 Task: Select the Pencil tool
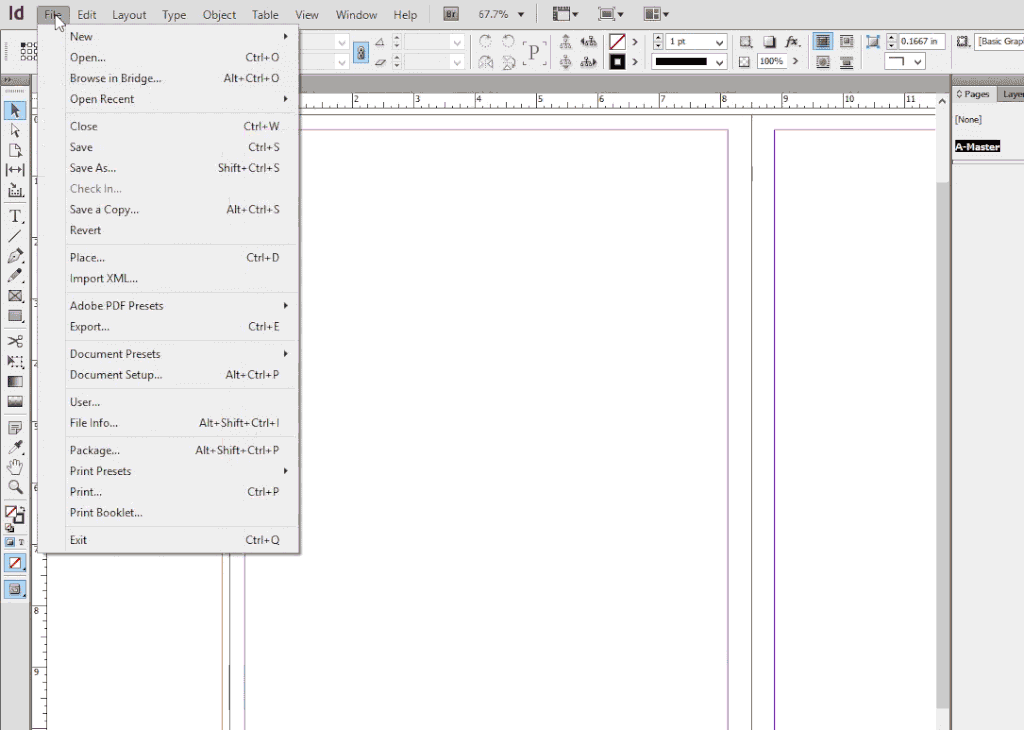14,276
